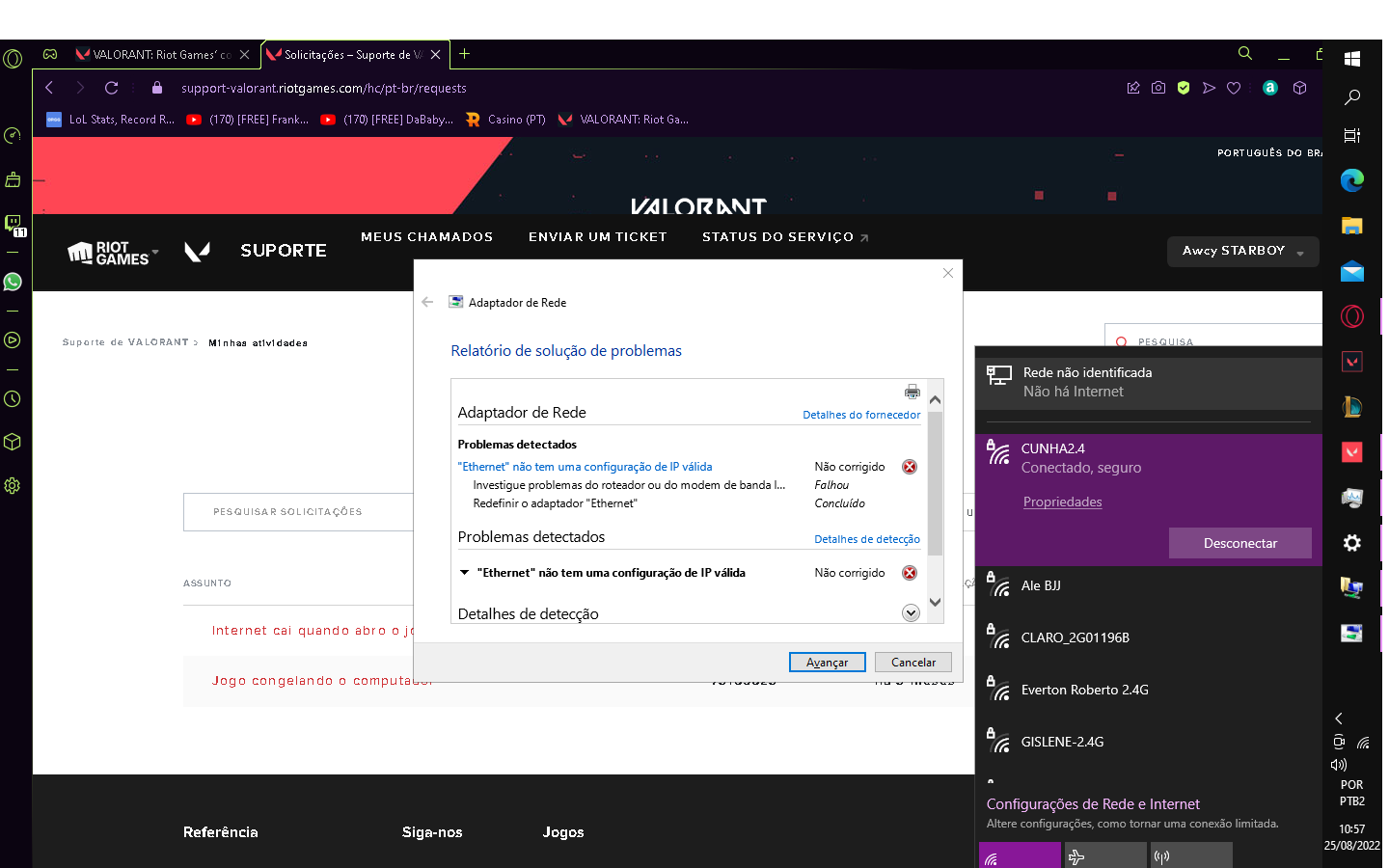This screenshot has height=868, width=1389.
Task: Open the extensions cube in address bar
Action: 1299,88
